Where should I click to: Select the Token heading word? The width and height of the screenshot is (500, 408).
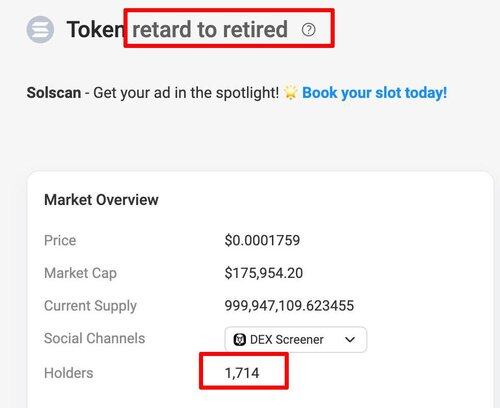tap(96, 29)
